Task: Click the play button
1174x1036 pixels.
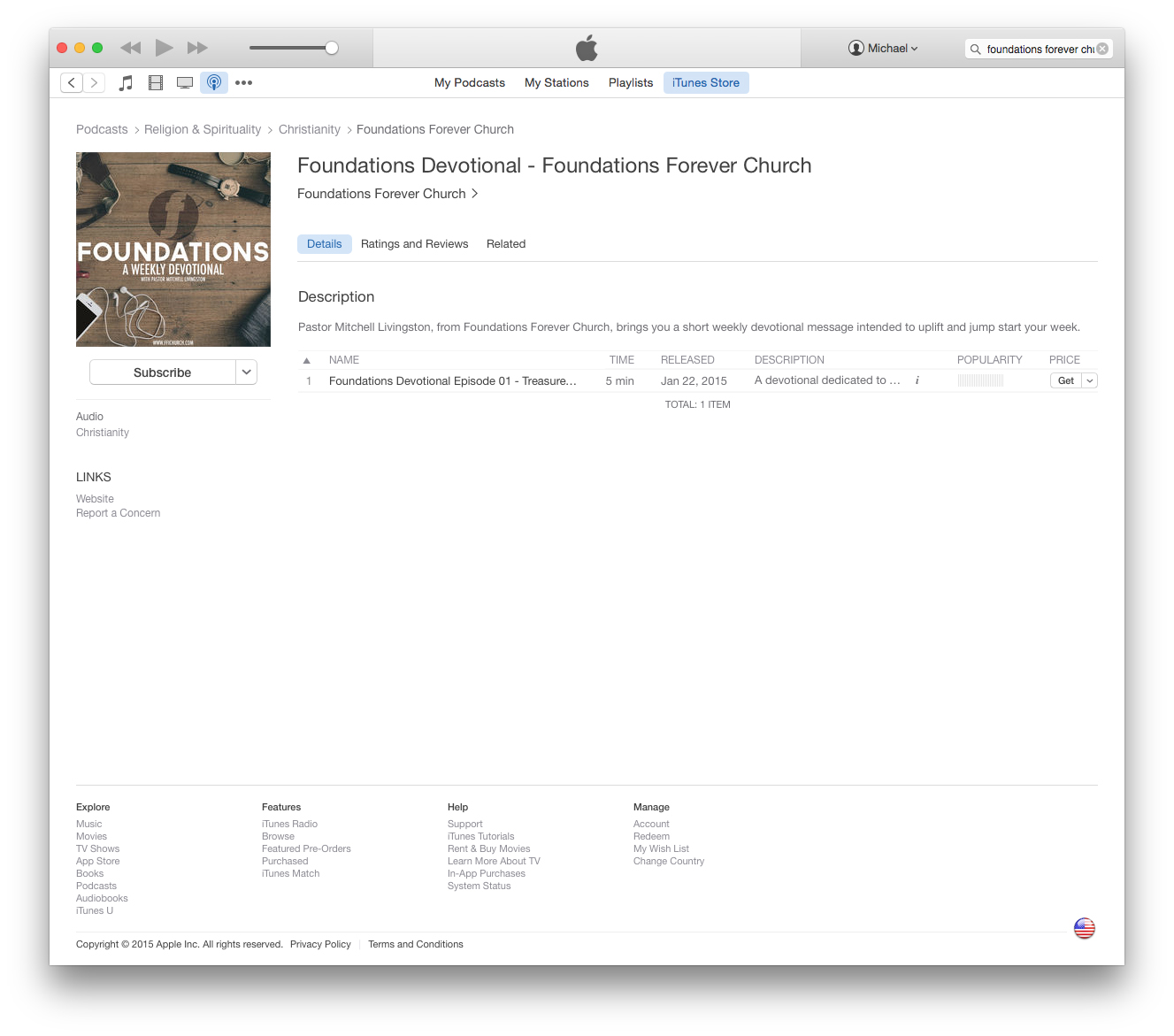Action: click(164, 48)
